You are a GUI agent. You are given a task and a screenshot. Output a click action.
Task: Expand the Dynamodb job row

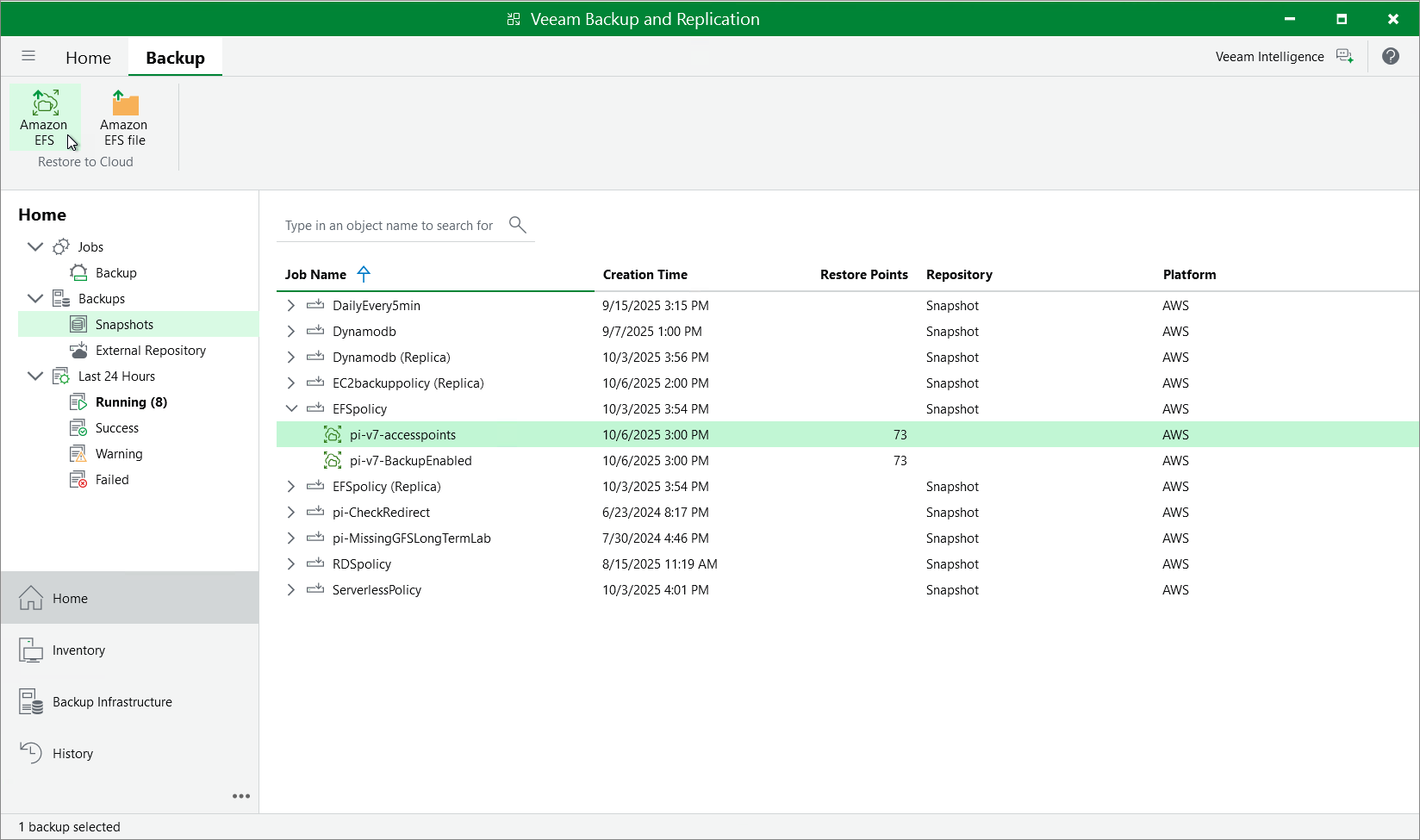[x=291, y=332]
